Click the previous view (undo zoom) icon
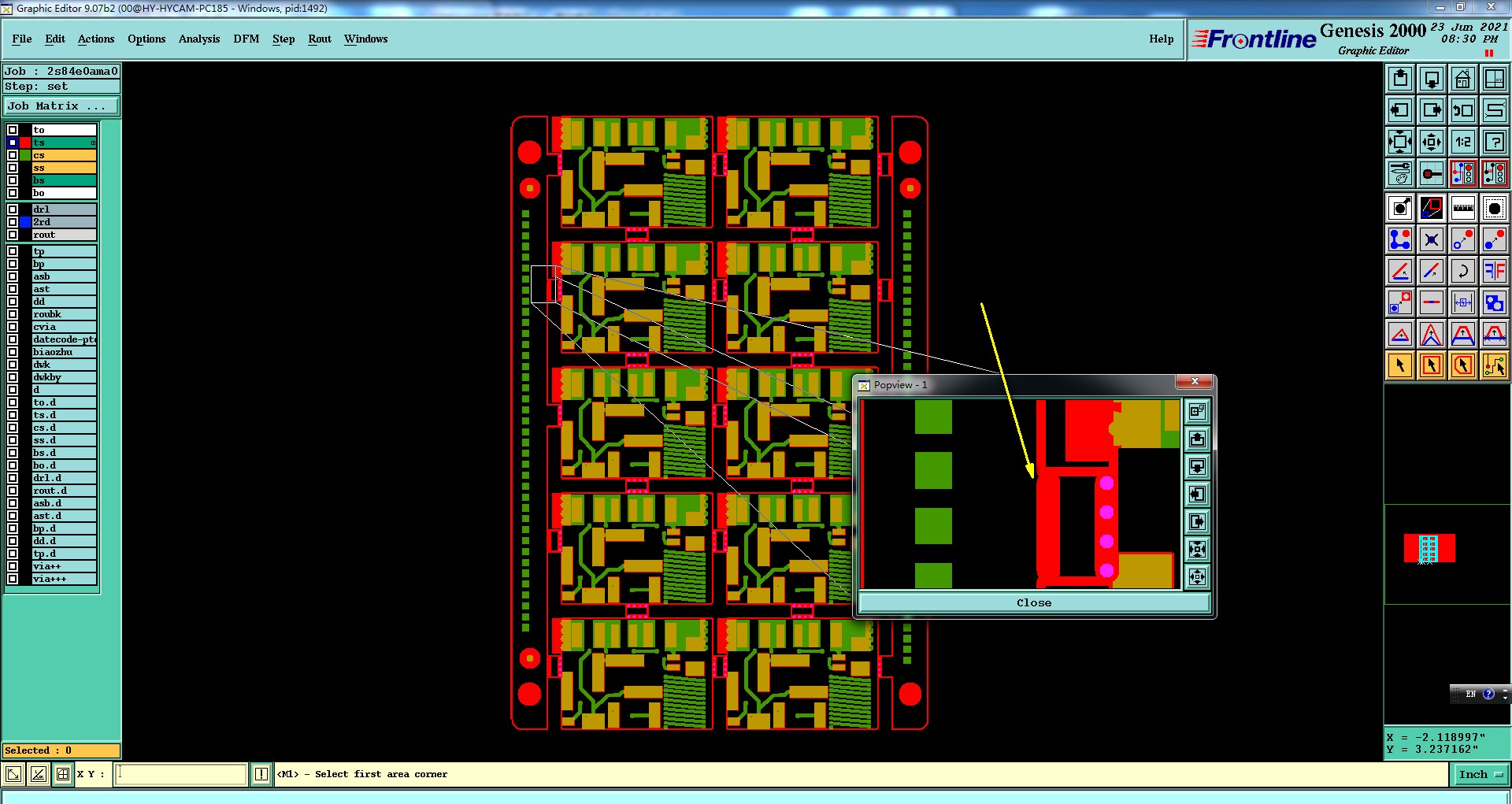Screen dimensions: 1512x804 [1463, 110]
